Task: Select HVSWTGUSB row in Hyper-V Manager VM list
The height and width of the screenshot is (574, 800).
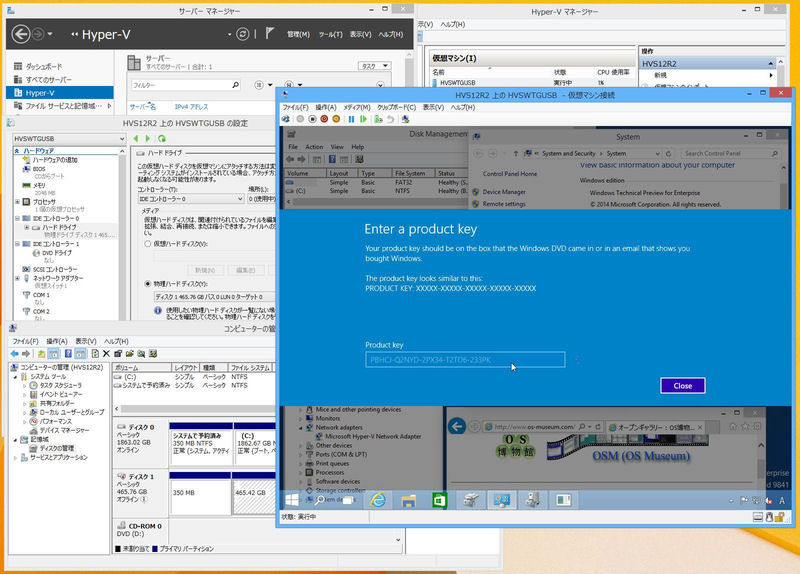Action: coord(458,83)
